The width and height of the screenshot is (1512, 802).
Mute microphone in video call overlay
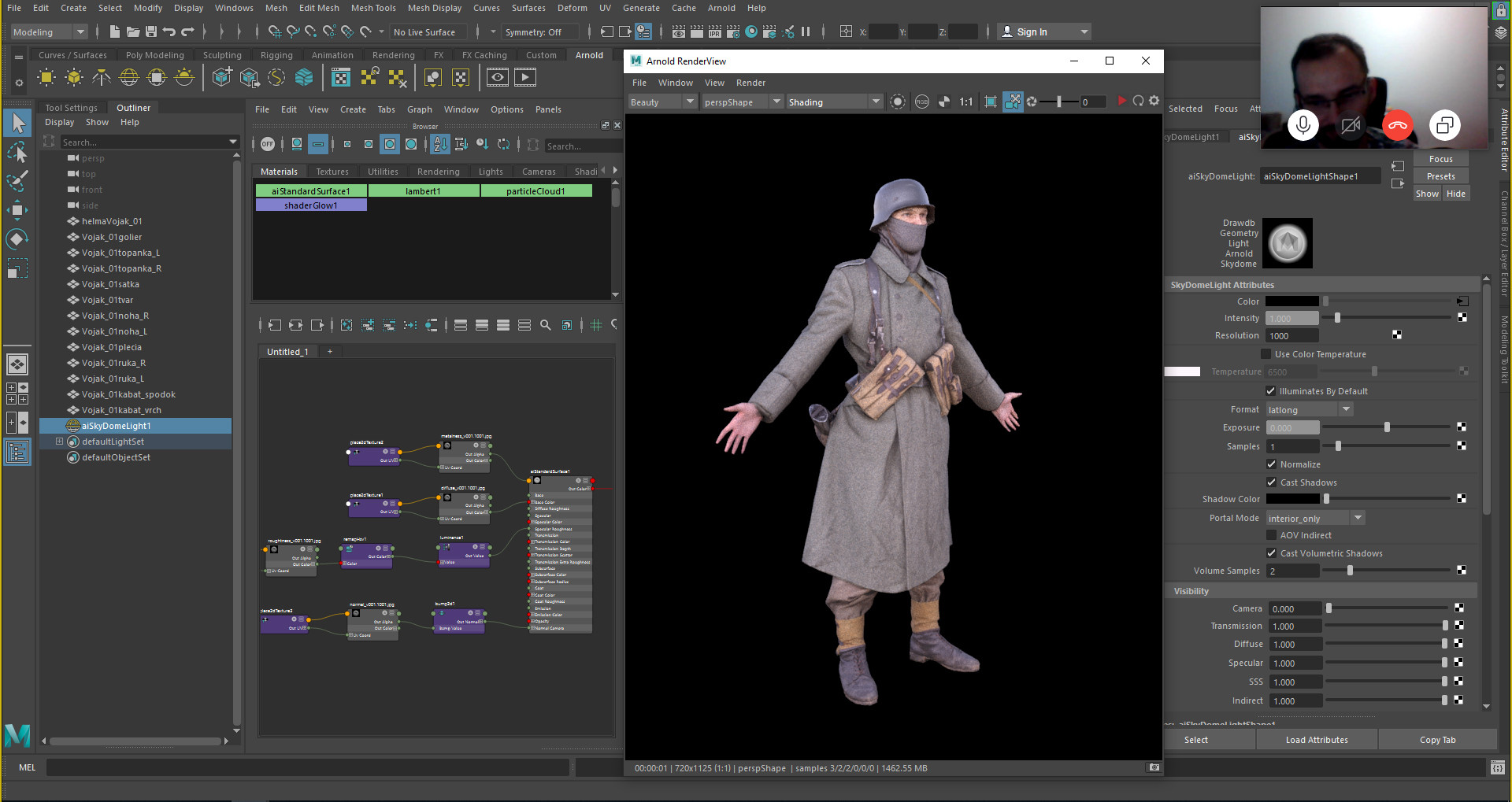coord(1303,125)
